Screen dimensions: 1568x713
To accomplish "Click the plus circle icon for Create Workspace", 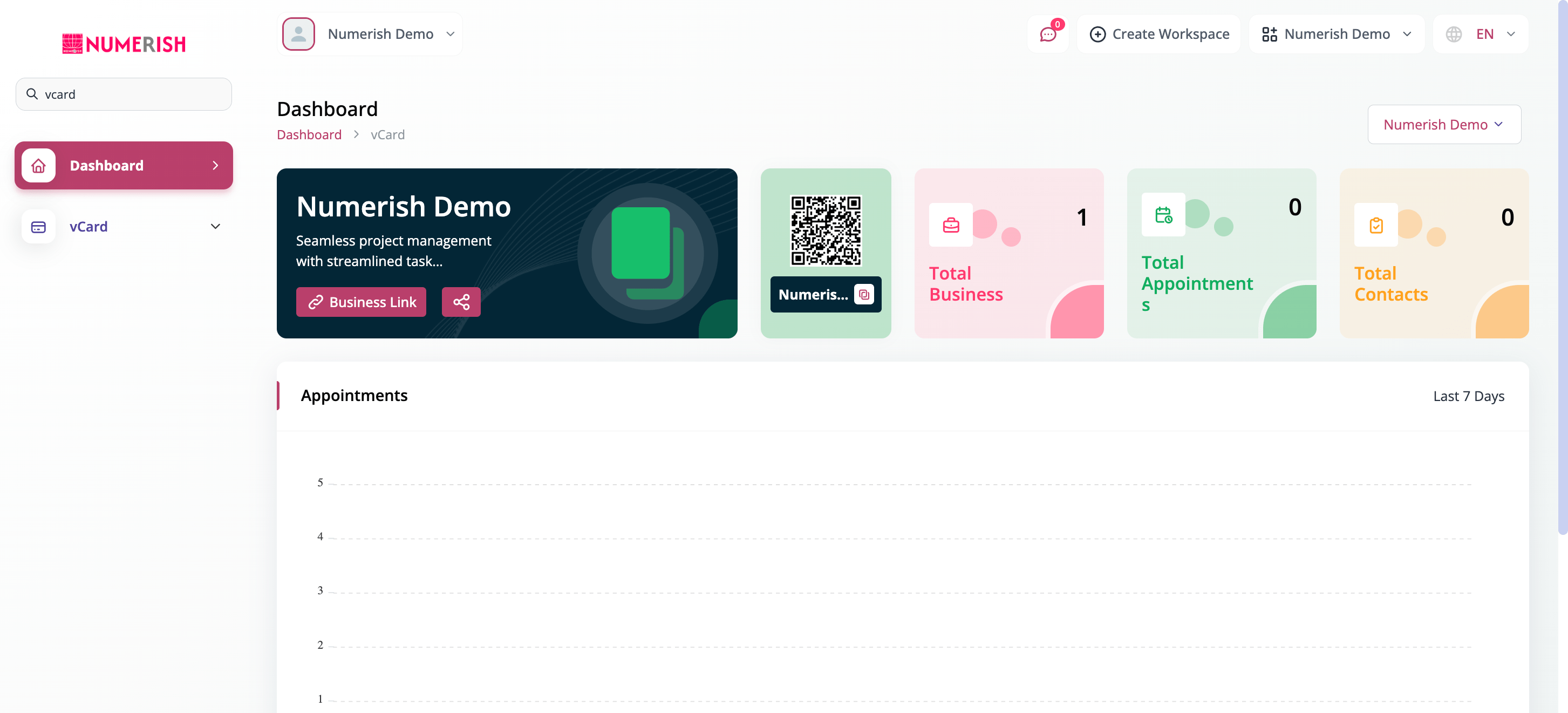I will [x=1097, y=34].
